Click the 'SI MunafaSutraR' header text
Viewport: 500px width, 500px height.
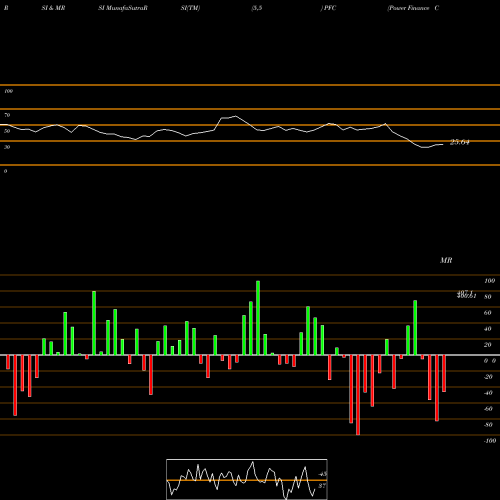click(123, 8)
